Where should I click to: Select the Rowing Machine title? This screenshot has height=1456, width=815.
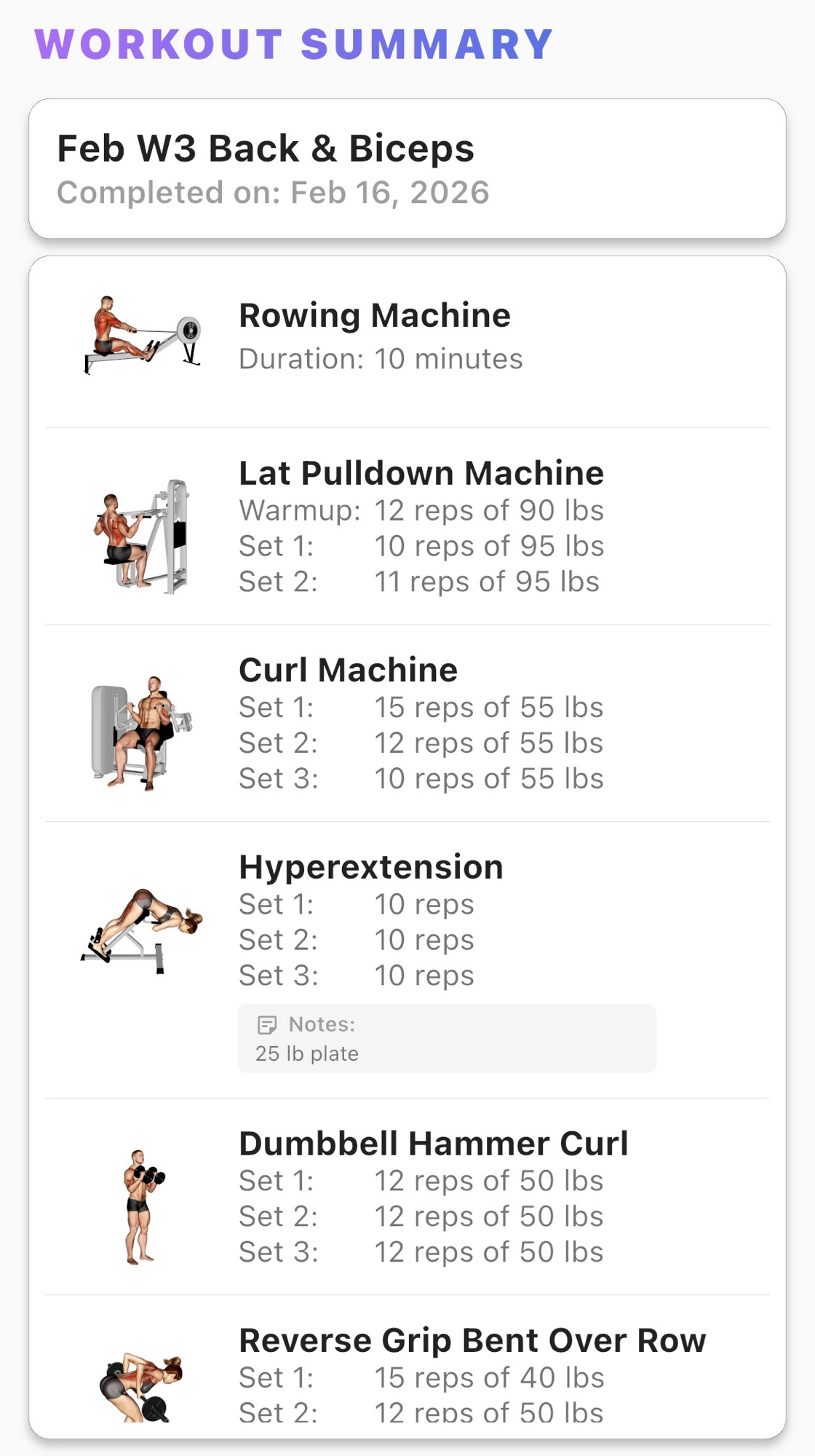coord(375,316)
